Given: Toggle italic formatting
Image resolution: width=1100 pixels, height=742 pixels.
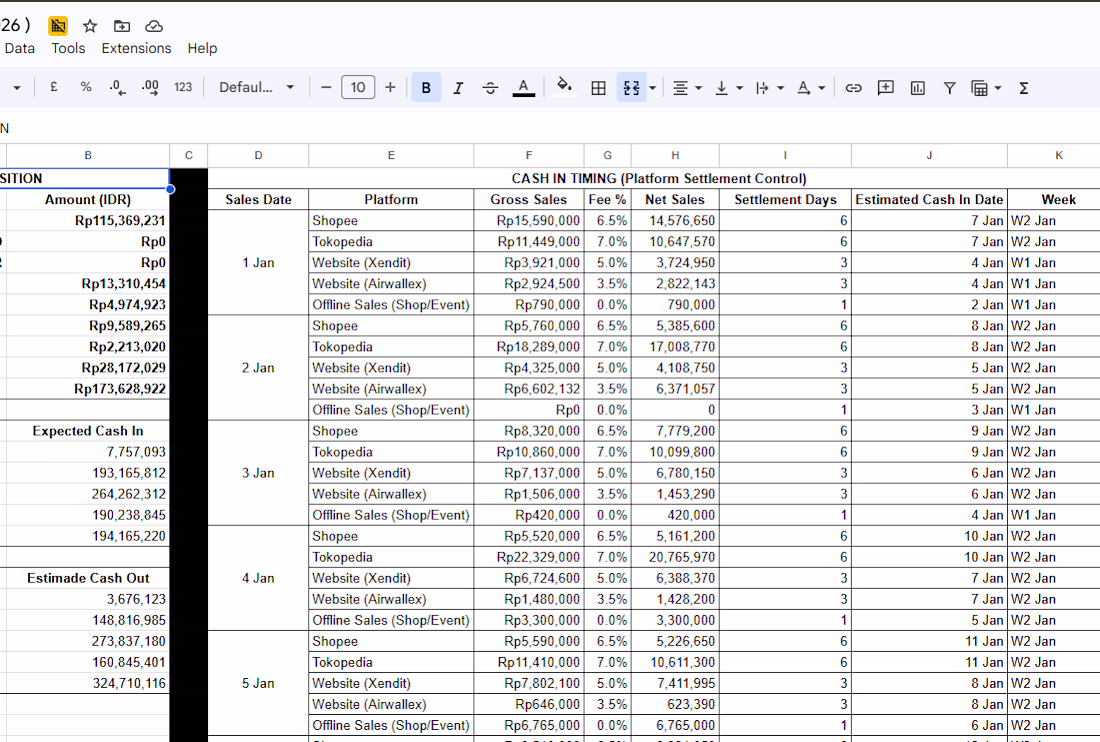Looking at the screenshot, I should point(458,88).
